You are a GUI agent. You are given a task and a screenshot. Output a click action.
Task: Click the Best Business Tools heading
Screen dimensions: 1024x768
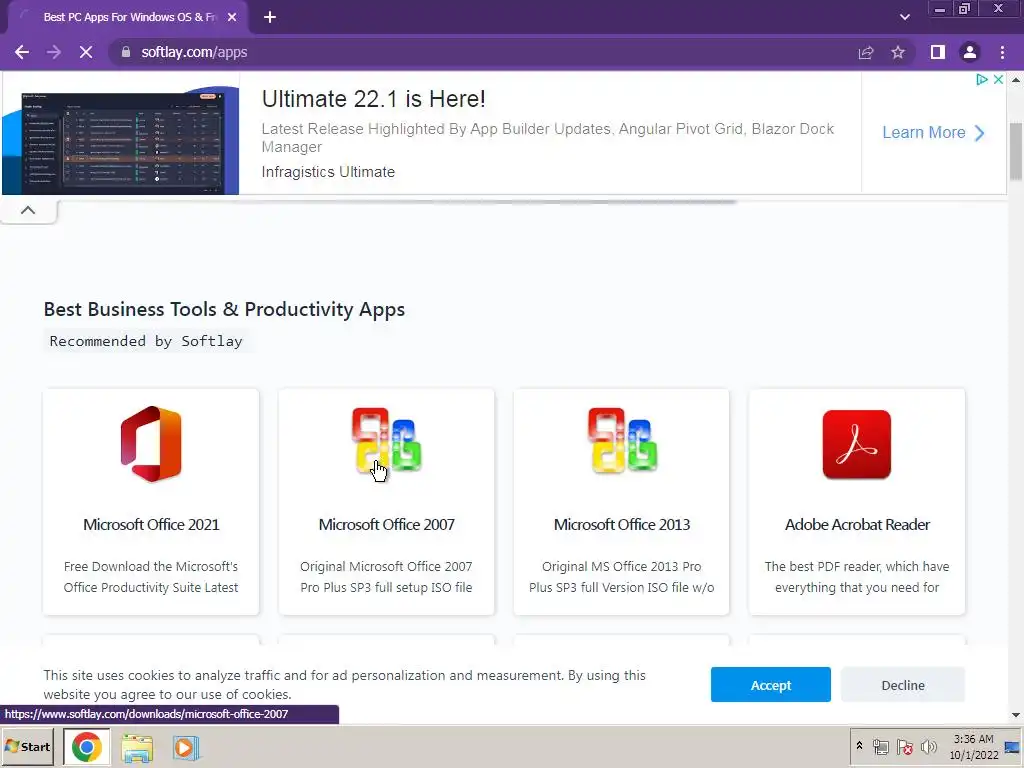pos(224,310)
